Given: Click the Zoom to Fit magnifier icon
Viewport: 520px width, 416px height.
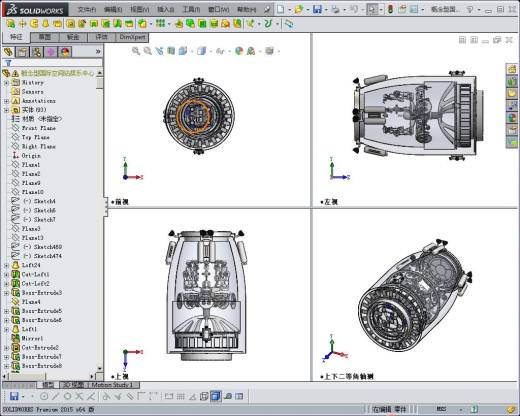Looking at the screenshot, I should (136, 51).
